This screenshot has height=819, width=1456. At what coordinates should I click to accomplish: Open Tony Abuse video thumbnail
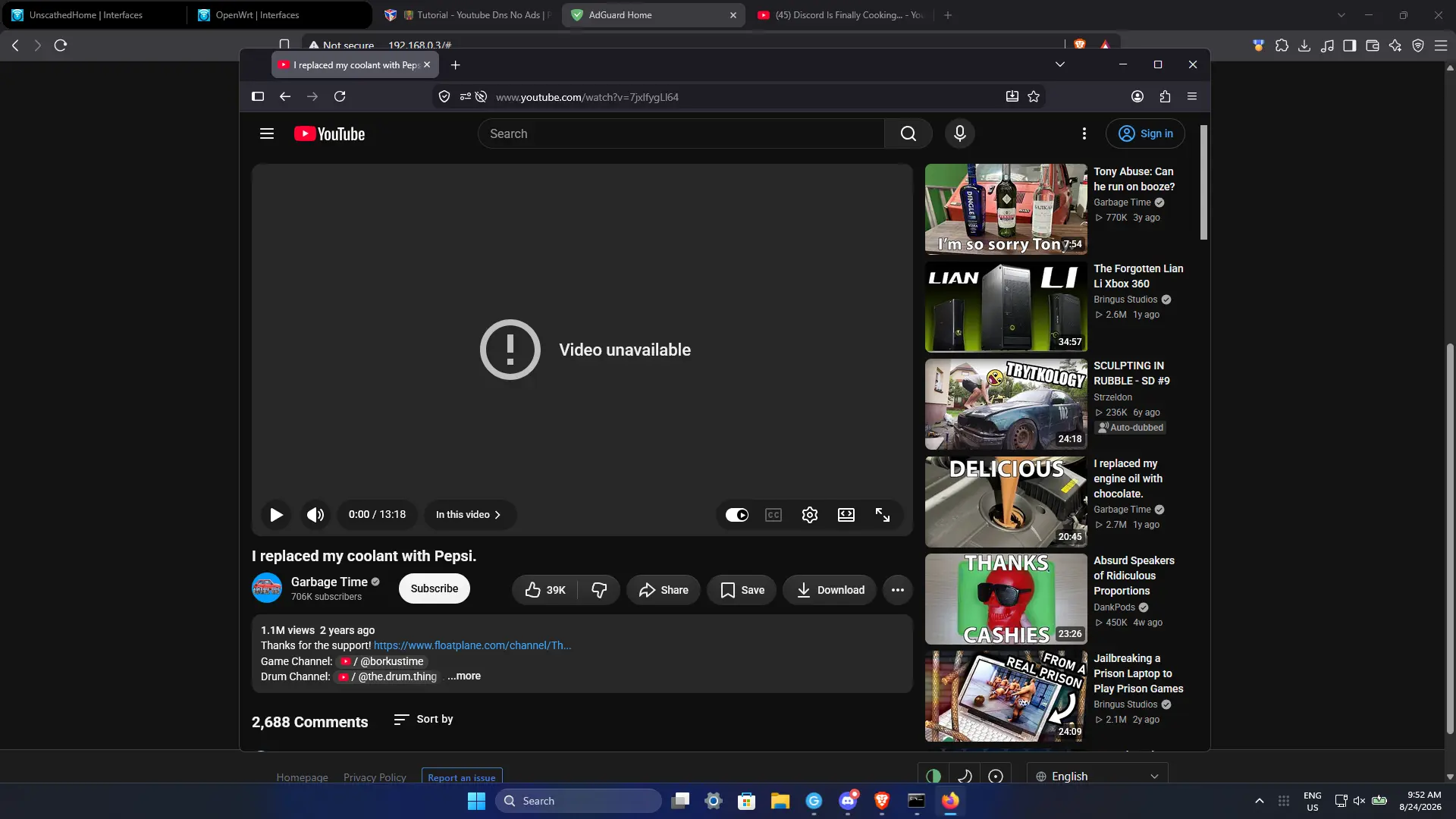1006,209
